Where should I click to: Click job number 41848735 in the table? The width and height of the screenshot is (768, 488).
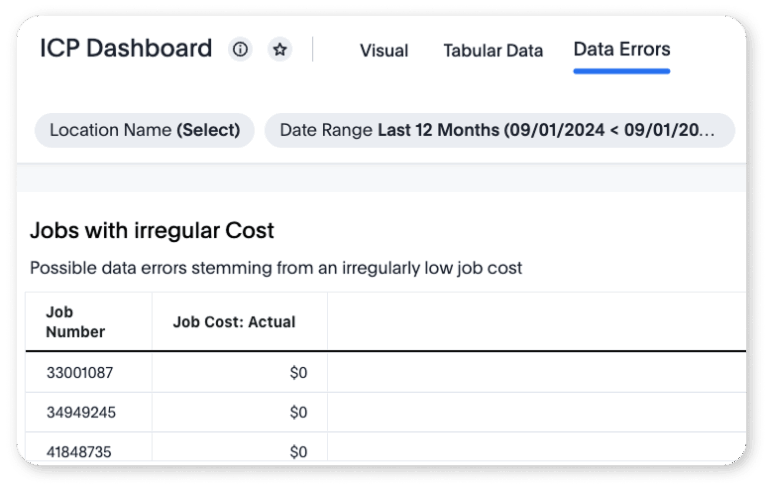pos(80,451)
